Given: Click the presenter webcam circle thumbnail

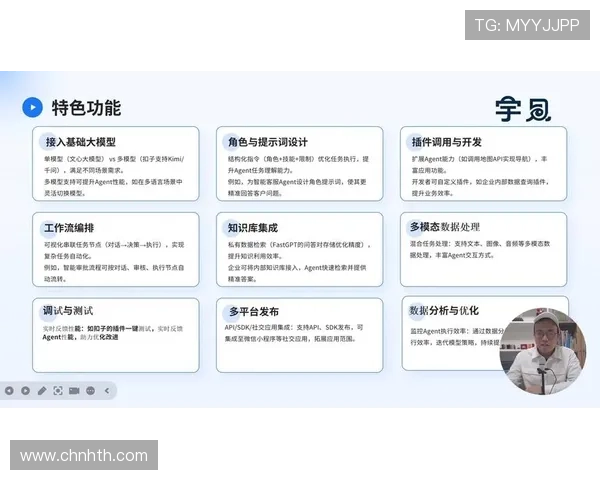Looking at the screenshot, I should (x=543, y=351).
